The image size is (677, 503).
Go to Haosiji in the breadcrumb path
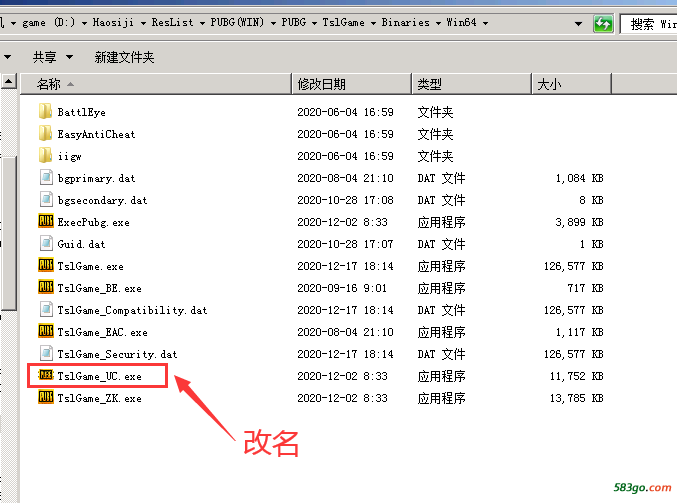coord(113,22)
